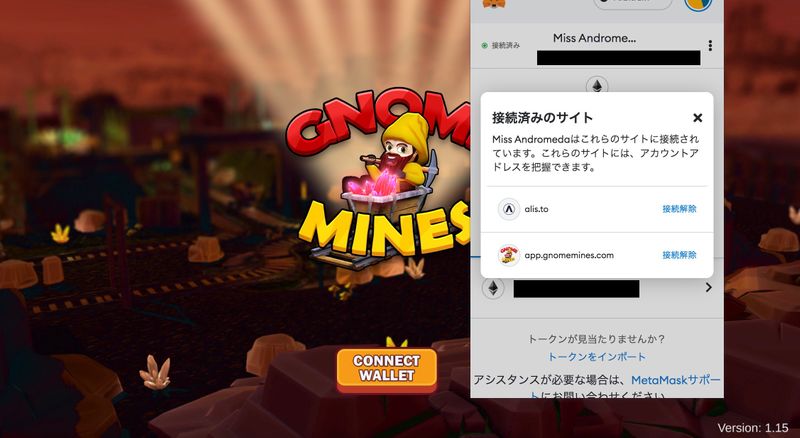Open the account options three-dot menu
Viewport: 800px width, 438px height.
coord(710,45)
